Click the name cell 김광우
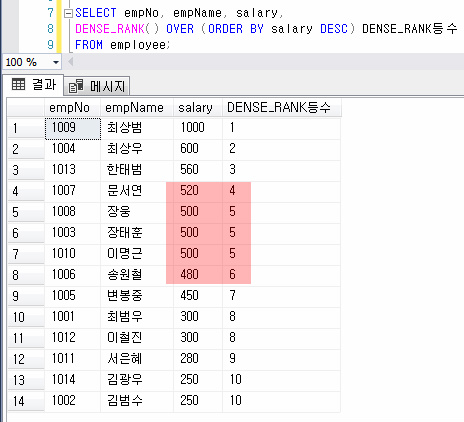This screenshot has height=422, width=464. tap(137, 380)
